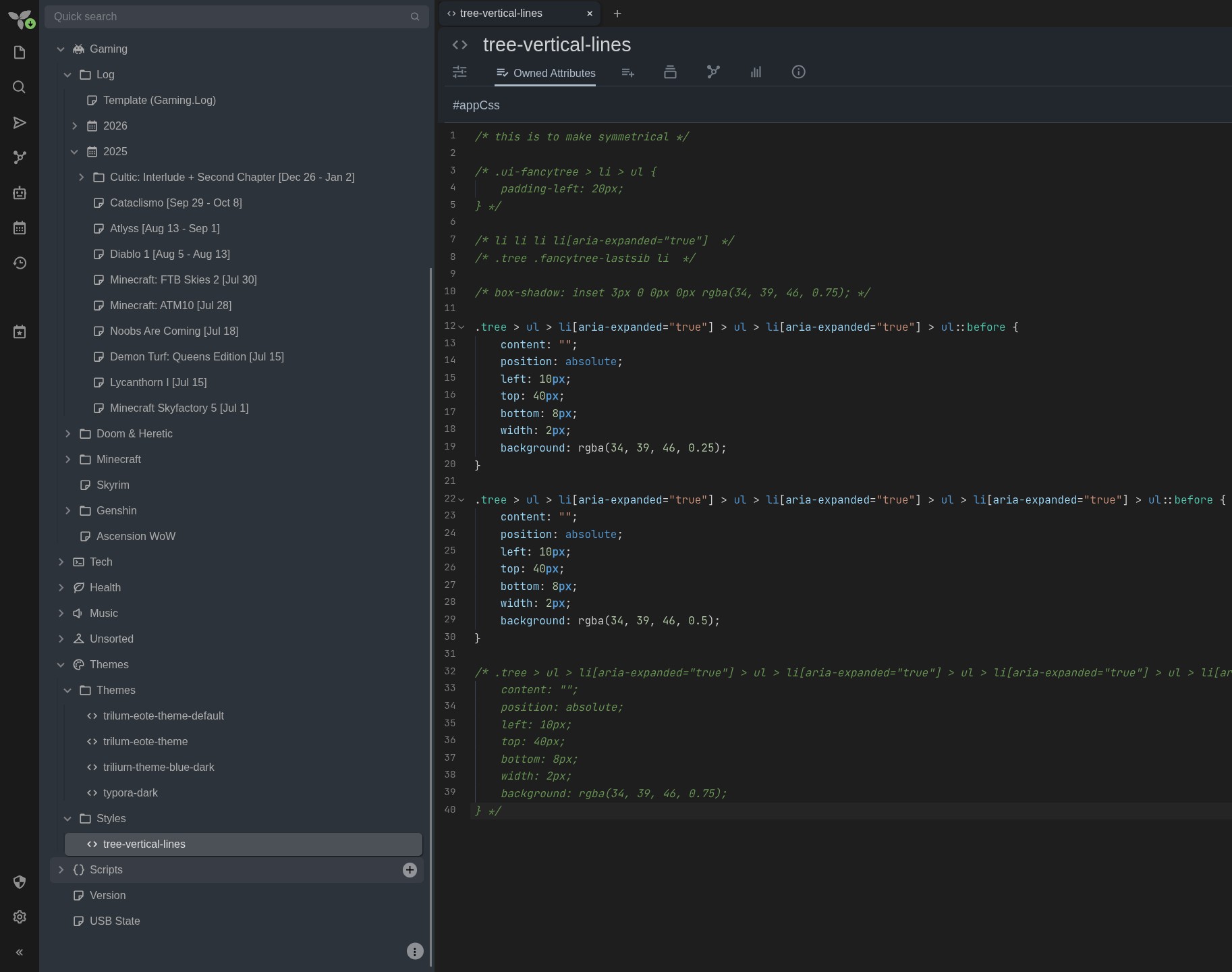Open the basic properties sliders tab
The height and width of the screenshot is (972, 1232).
[x=460, y=72]
